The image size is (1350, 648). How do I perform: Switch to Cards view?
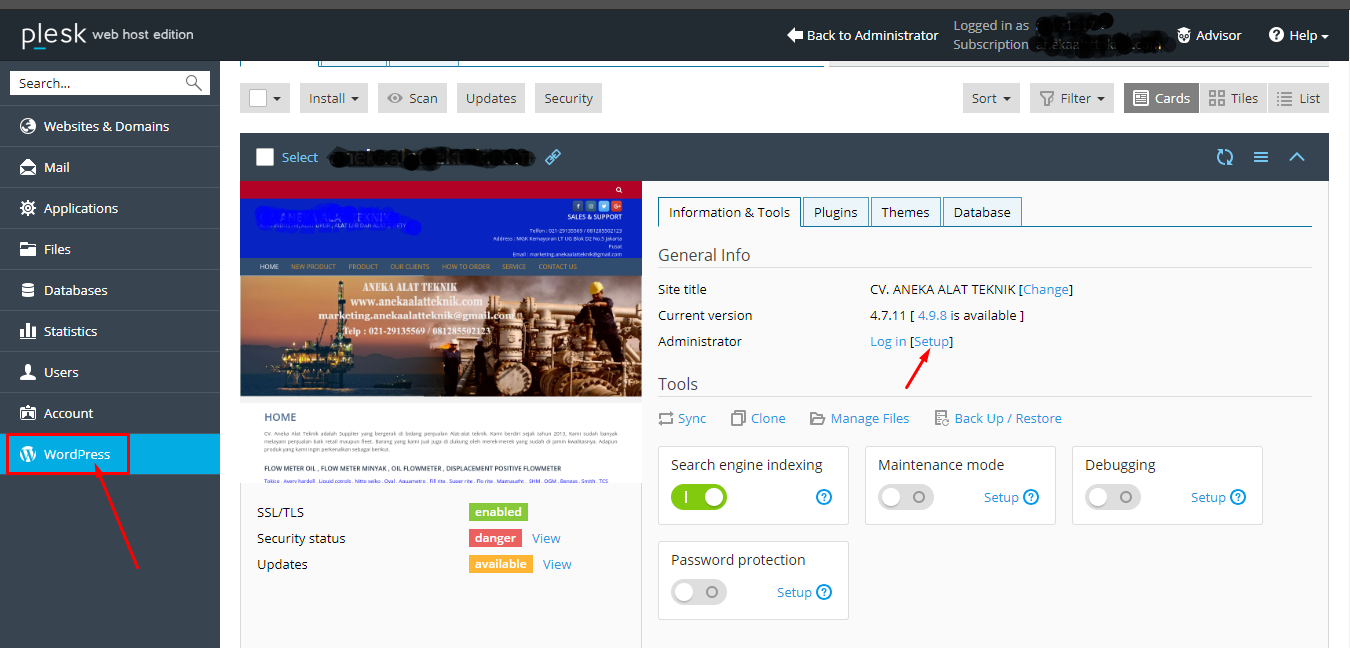coord(1161,98)
